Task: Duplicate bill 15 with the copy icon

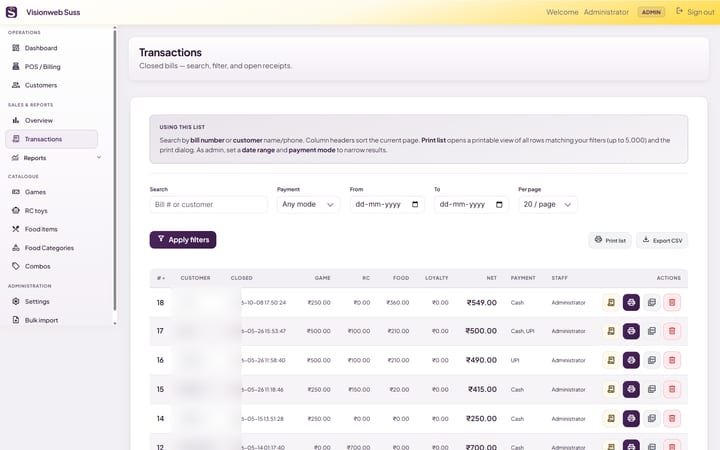Action: pyautogui.click(x=652, y=389)
